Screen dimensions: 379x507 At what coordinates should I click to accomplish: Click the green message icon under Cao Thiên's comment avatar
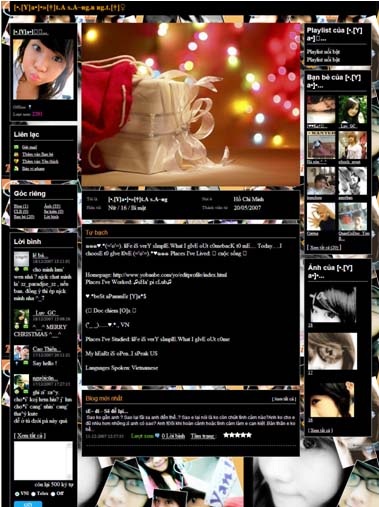click(26, 363)
